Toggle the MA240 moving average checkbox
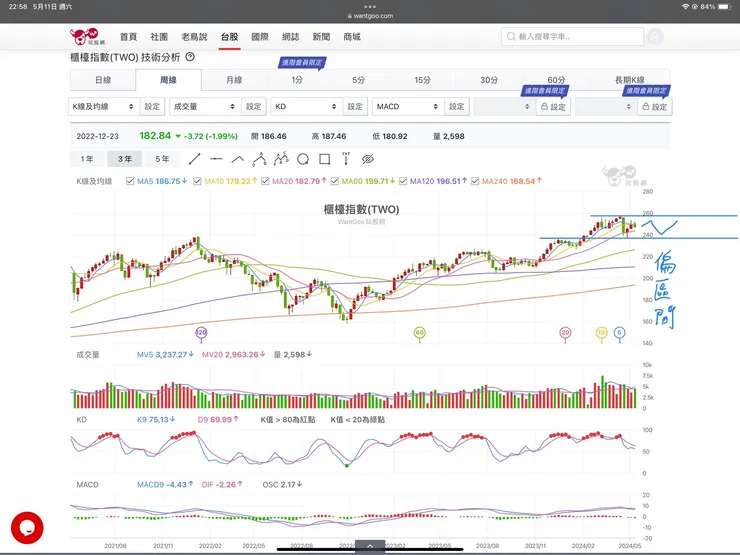The height and width of the screenshot is (555, 740). click(x=474, y=181)
